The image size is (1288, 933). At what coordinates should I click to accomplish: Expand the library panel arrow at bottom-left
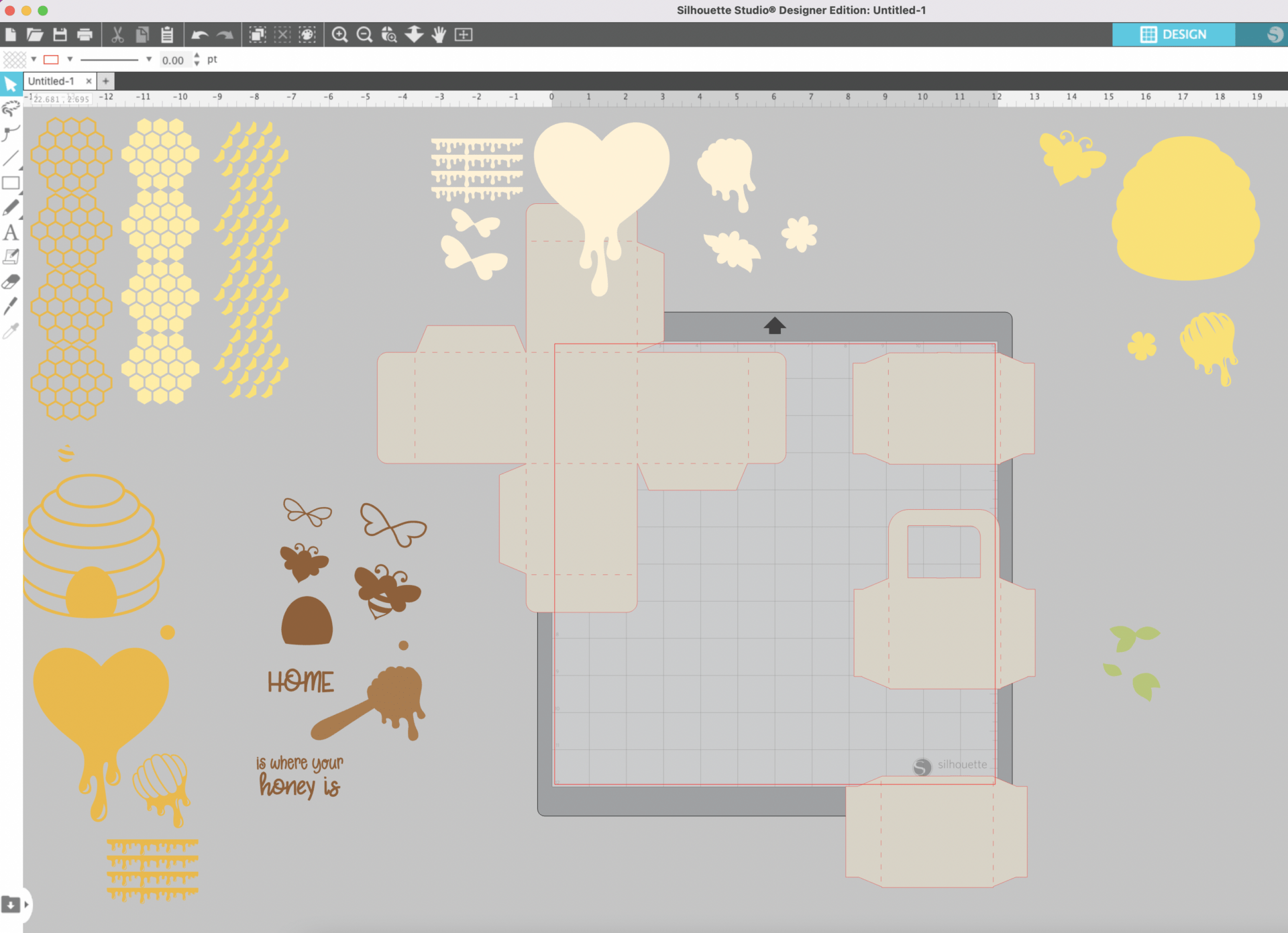(26, 904)
